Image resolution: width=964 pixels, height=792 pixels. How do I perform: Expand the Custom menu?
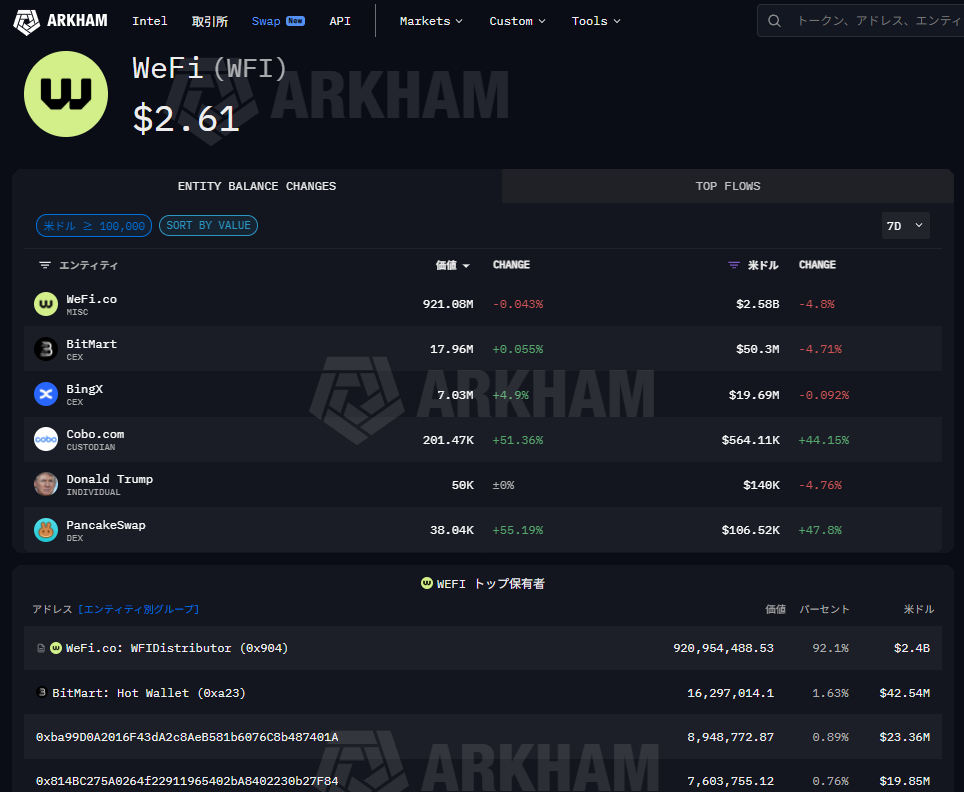(517, 21)
